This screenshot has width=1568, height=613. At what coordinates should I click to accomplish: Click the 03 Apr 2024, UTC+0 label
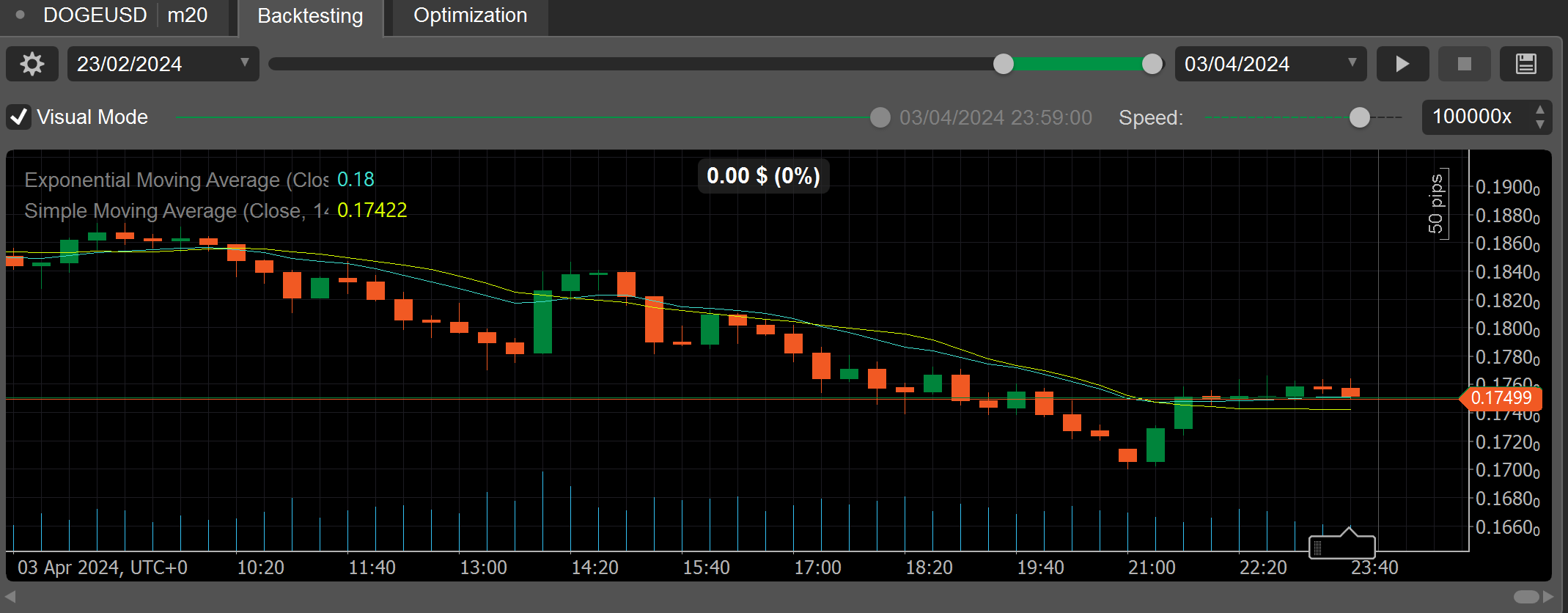pos(103,568)
